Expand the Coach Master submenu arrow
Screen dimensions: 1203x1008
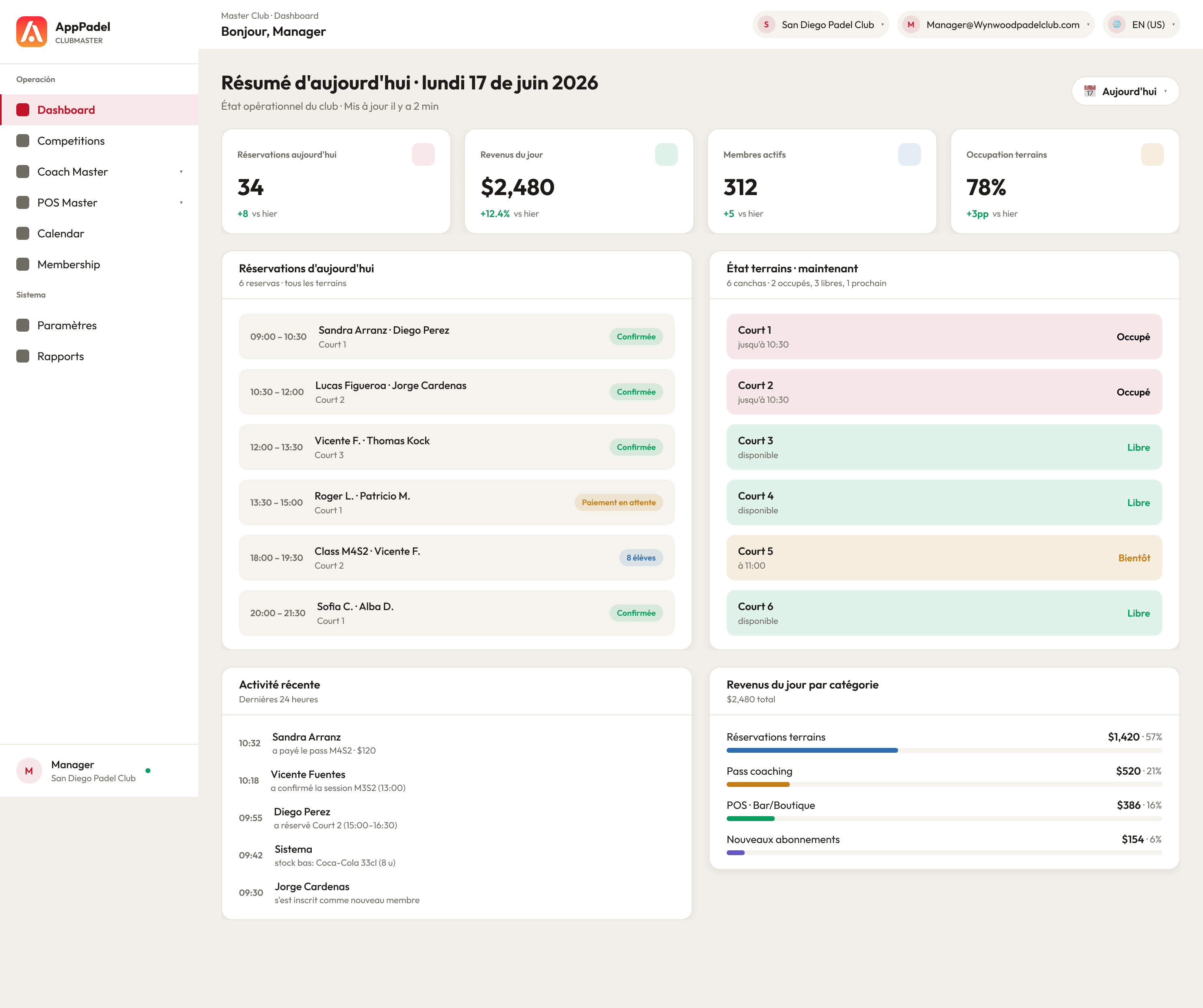181,172
